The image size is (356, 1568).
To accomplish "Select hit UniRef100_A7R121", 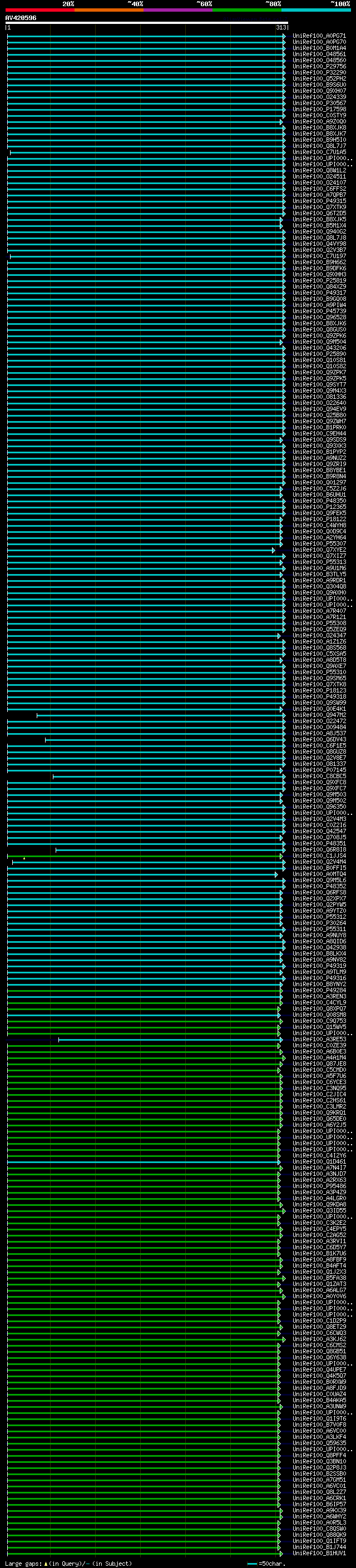I will pyautogui.click(x=319, y=617).
